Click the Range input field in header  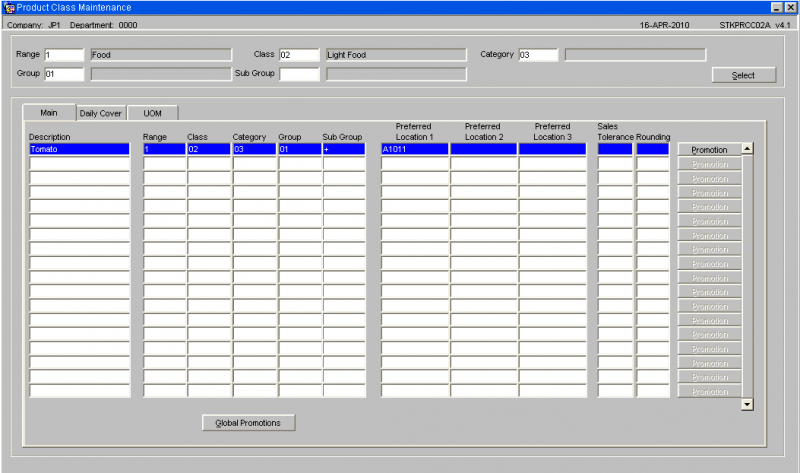click(x=64, y=55)
